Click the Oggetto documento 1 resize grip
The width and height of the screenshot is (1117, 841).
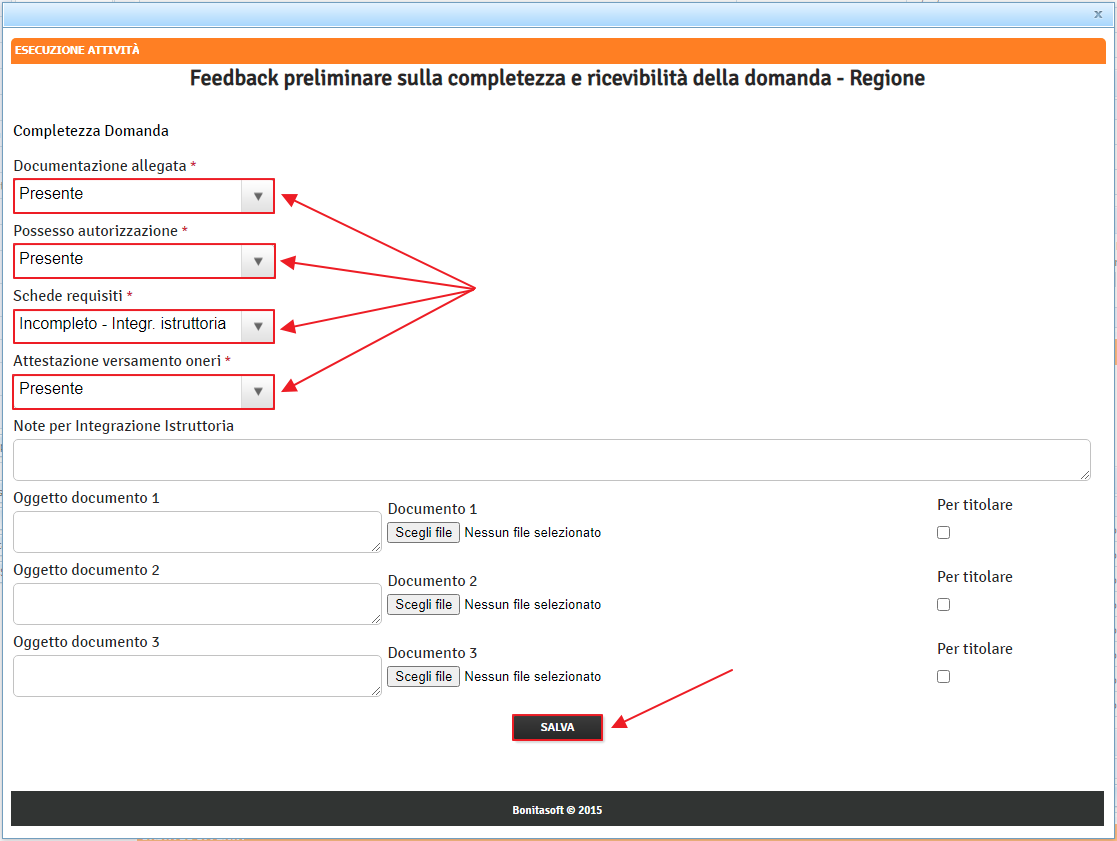pyautogui.click(x=377, y=547)
